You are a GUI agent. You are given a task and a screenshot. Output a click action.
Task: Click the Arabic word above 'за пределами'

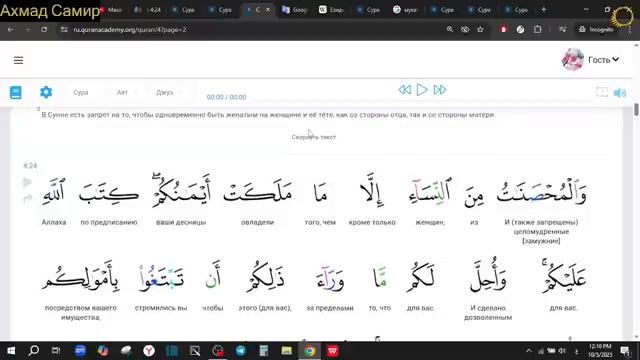click(x=330, y=280)
